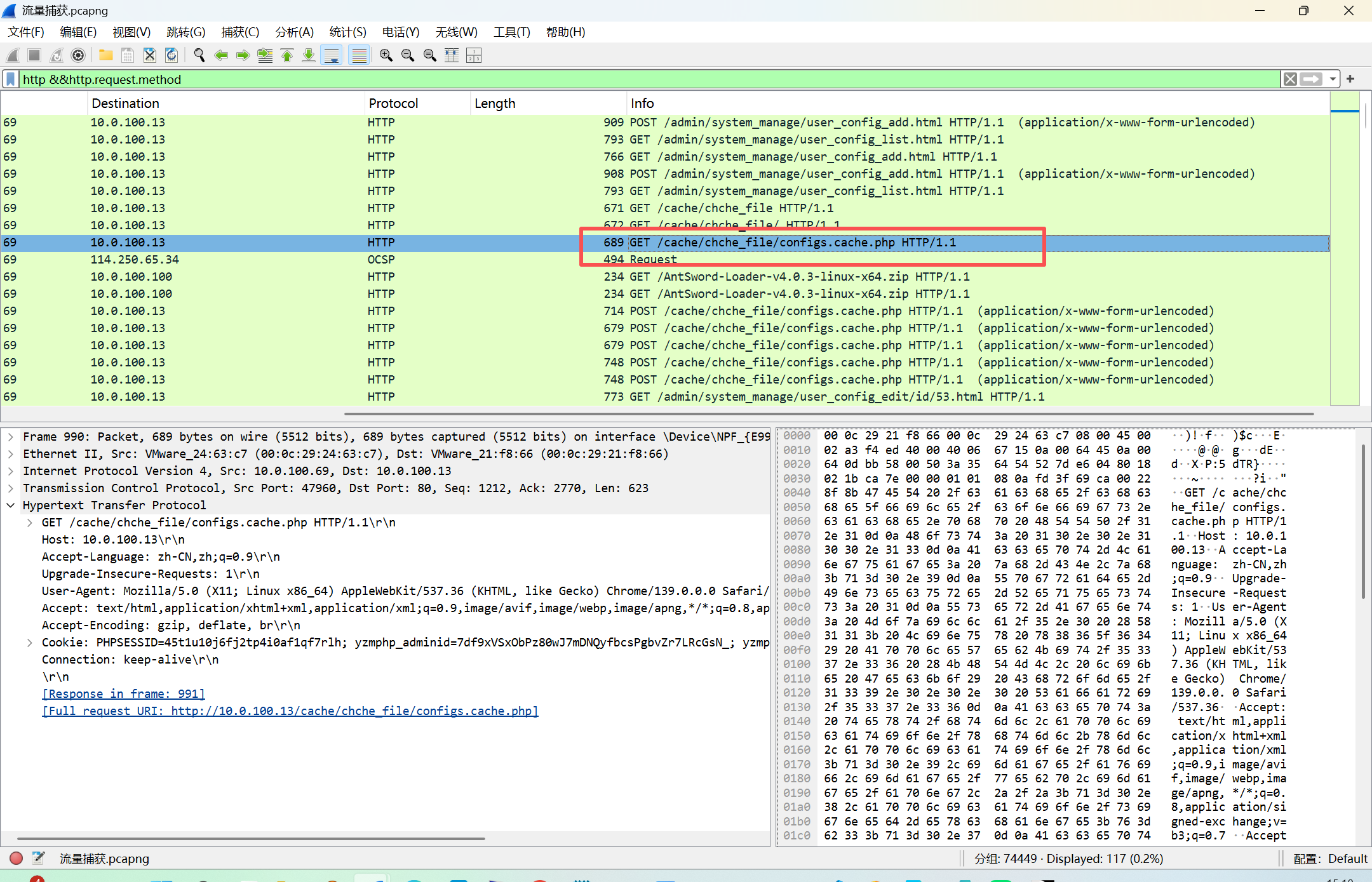
Task: Click the open capture file folder icon
Action: [x=106, y=56]
